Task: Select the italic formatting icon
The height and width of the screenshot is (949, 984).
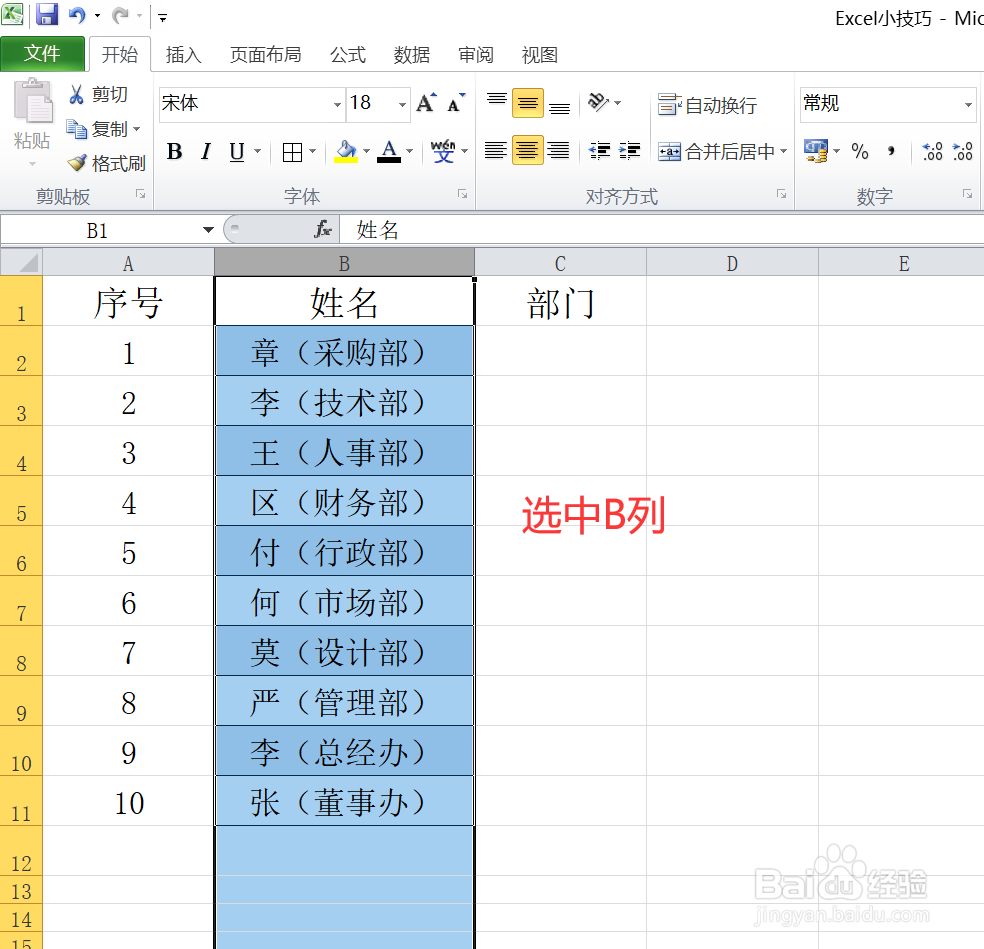Action: 206,151
